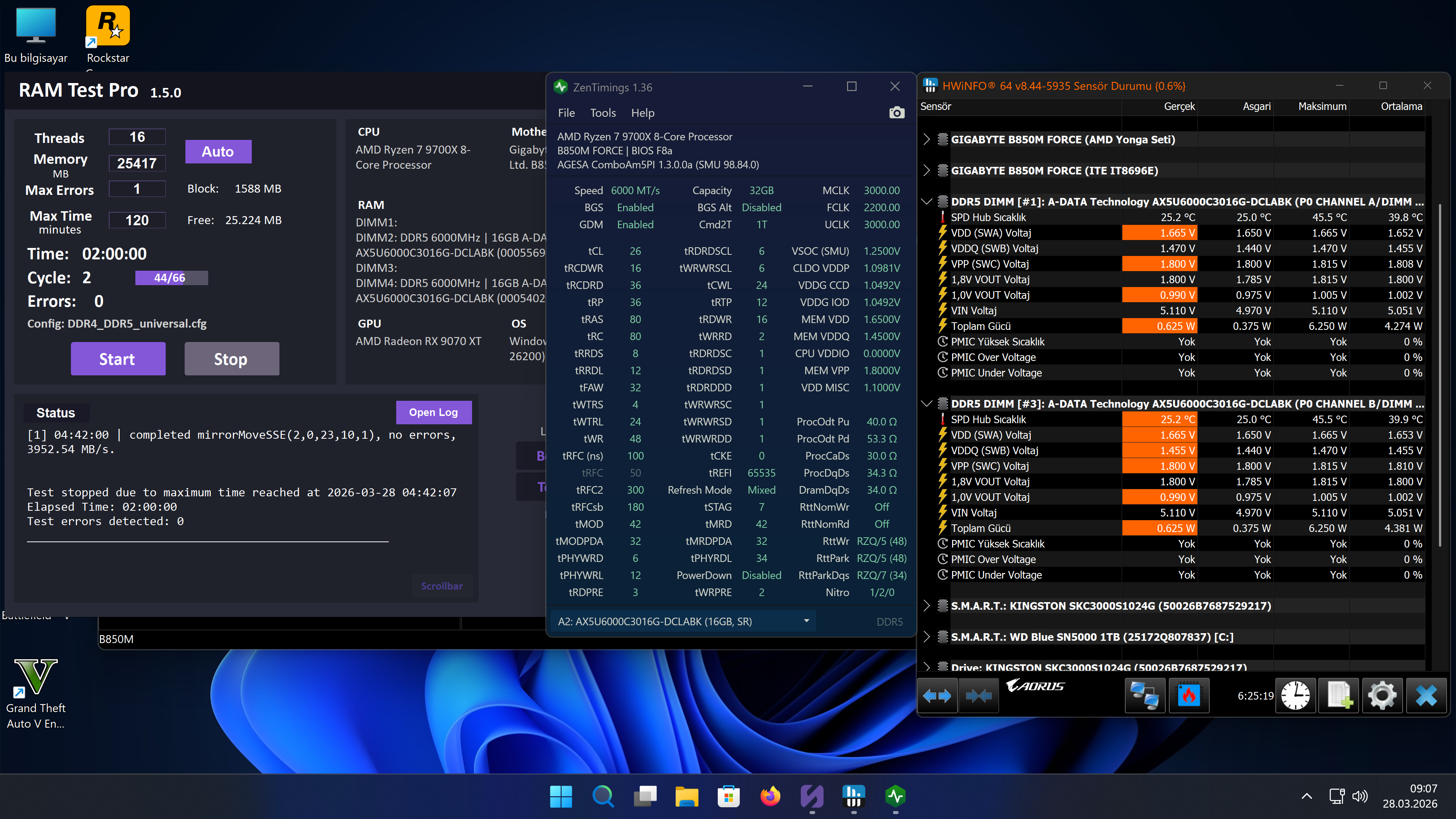Screen dimensions: 1456x819
Task: Select DIMM #3 VIN Voltaj row
Action: click(x=1181, y=513)
